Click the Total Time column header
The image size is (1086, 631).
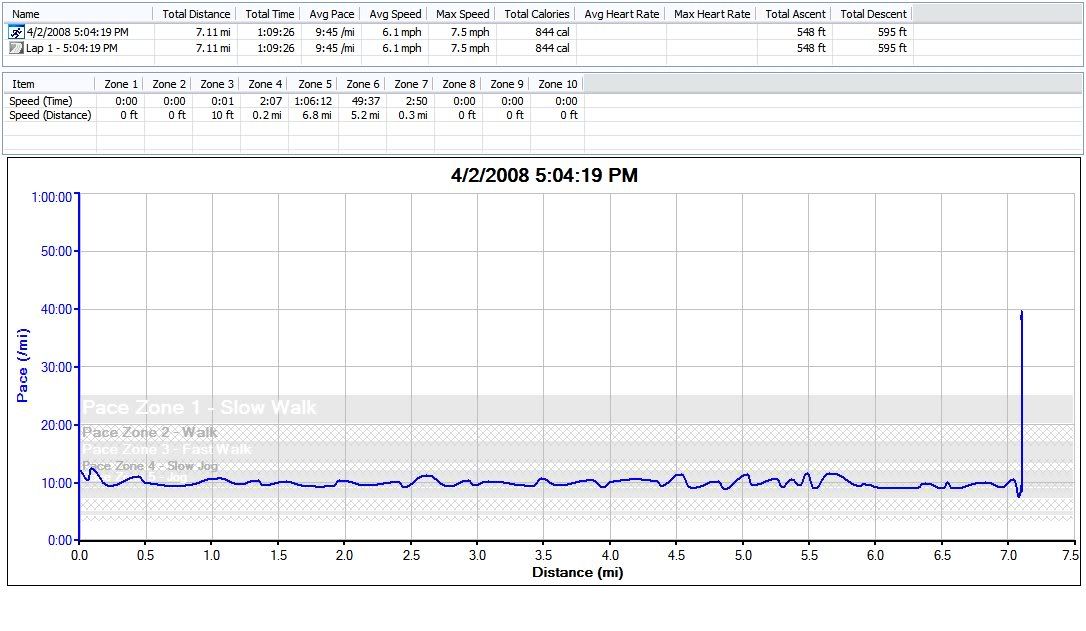tap(270, 14)
